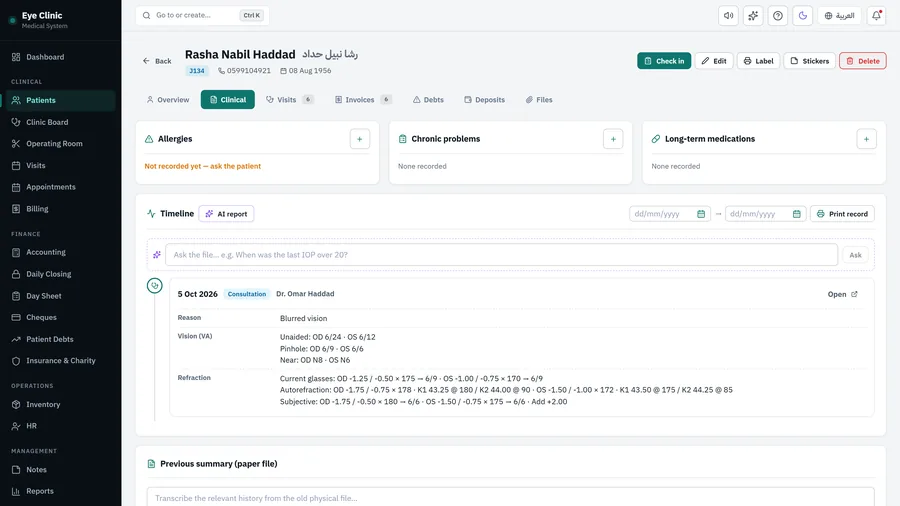900x506 pixels.
Task: Open the Invoices tab
Action: click(363, 100)
